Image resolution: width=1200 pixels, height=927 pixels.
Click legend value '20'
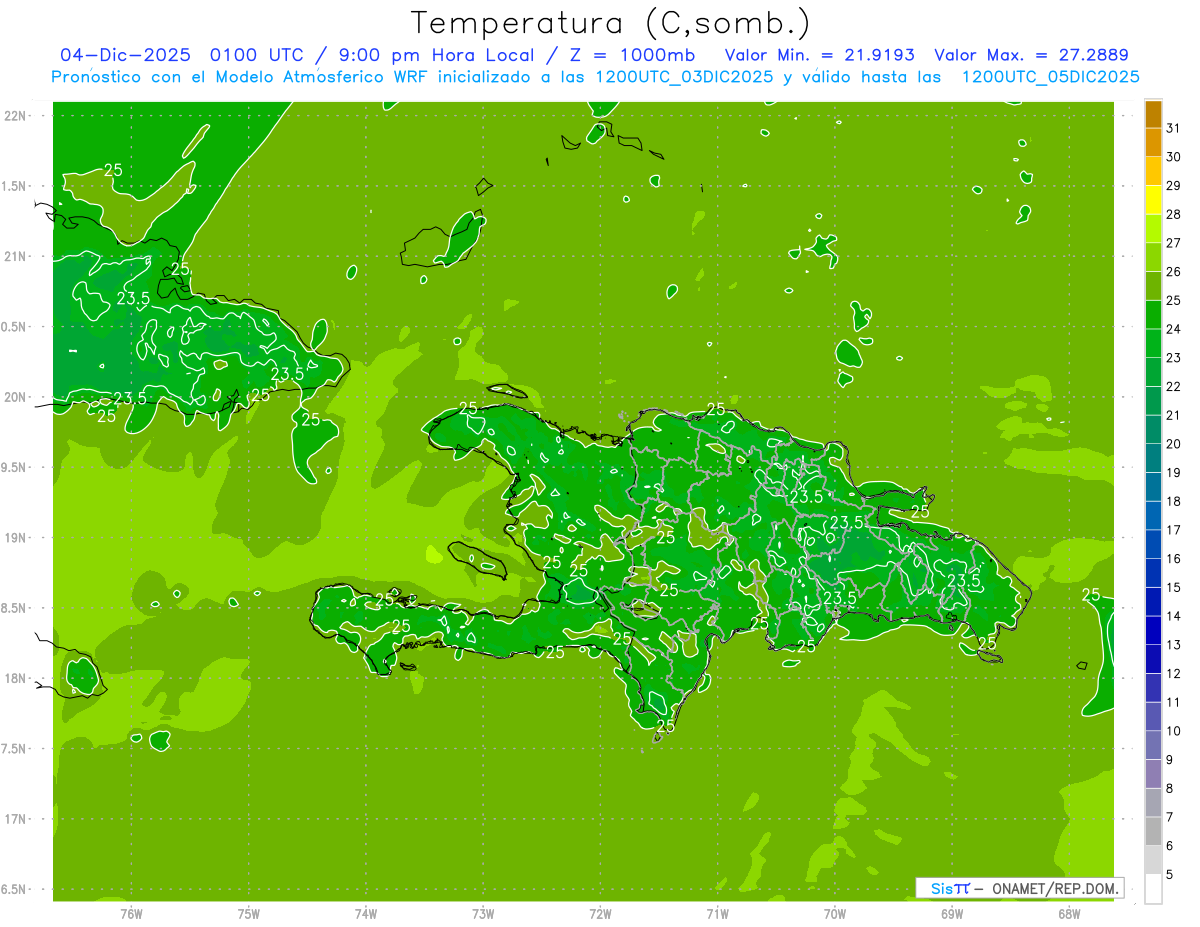point(1174,444)
